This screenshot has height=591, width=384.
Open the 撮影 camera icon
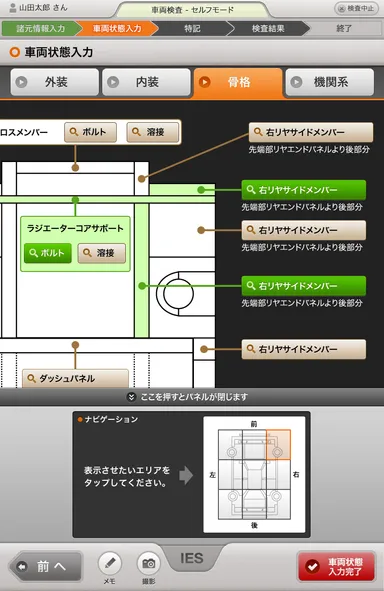pos(149,564)
